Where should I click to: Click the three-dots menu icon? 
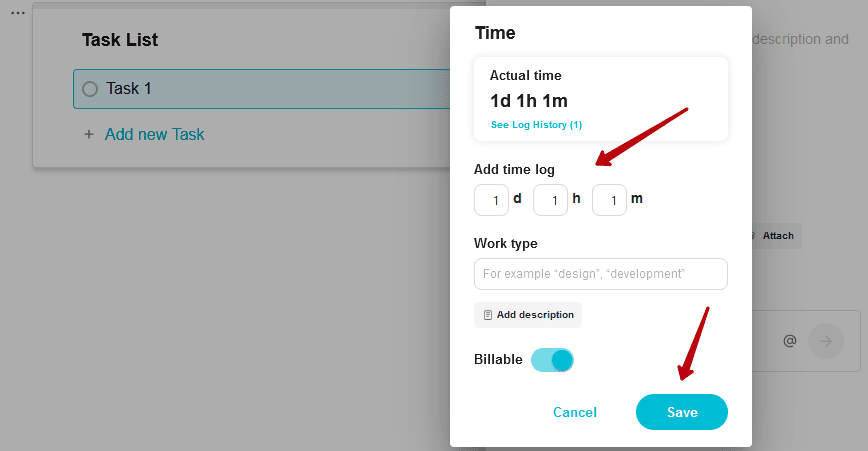[18, 13]
